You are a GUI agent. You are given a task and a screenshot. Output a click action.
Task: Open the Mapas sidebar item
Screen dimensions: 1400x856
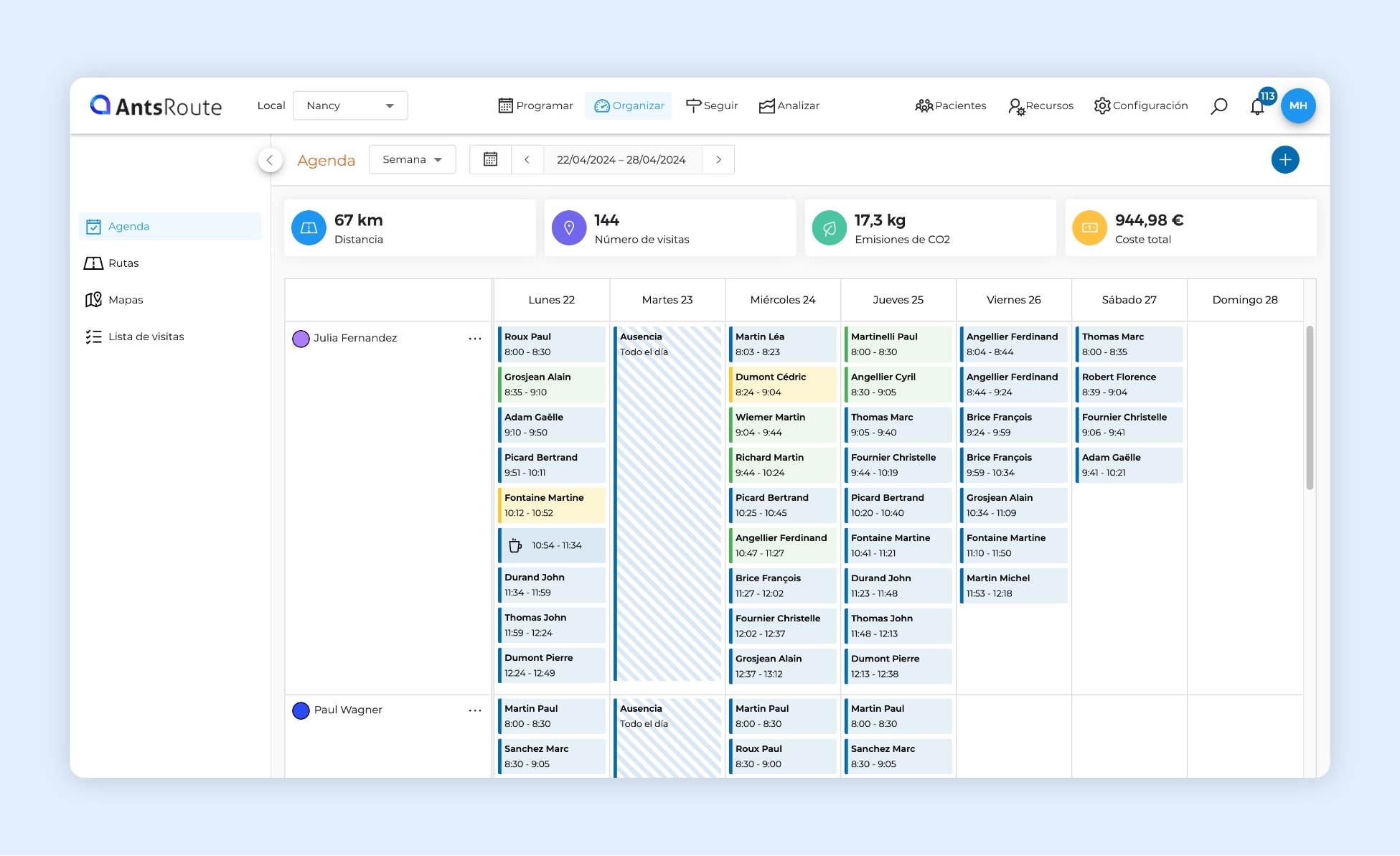126,300
